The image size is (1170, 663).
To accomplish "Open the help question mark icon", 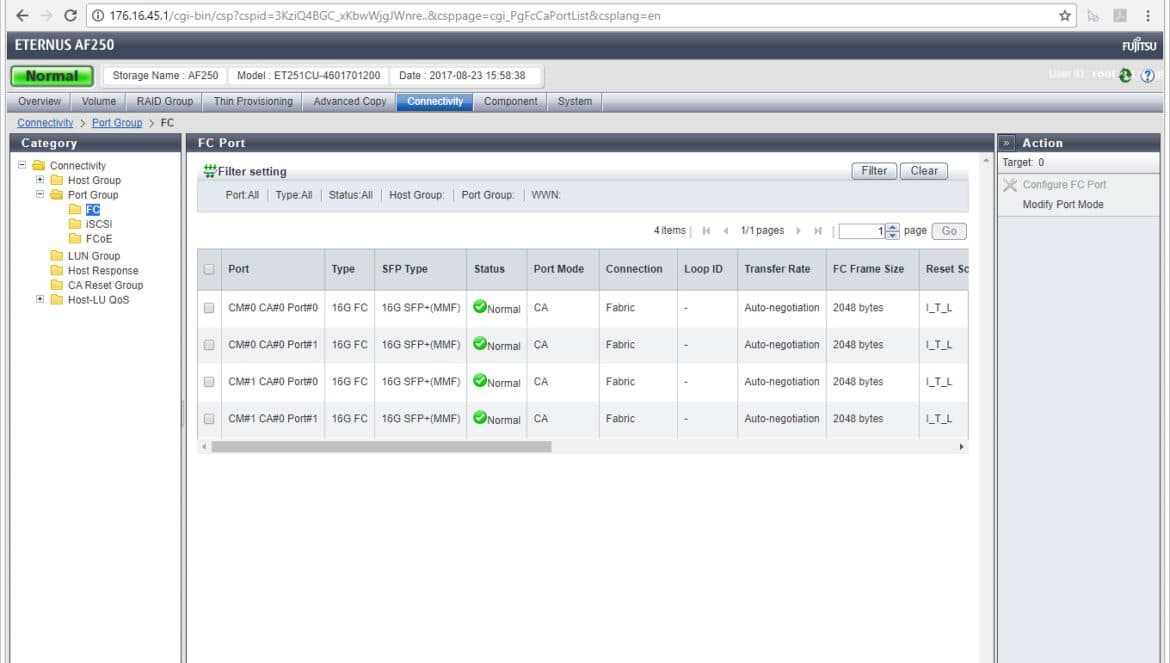I will tap(1148, 75).
